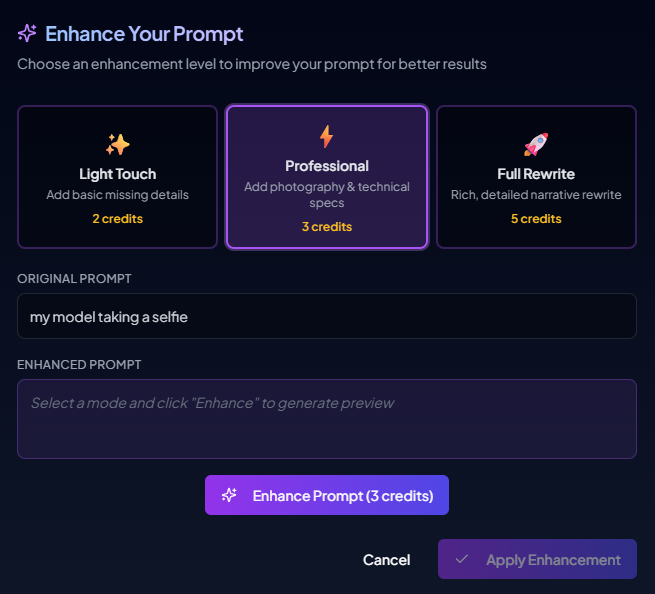Choose the Professional enhancement level title
This screenshot has height=594, width=655.
pos(327,166)
